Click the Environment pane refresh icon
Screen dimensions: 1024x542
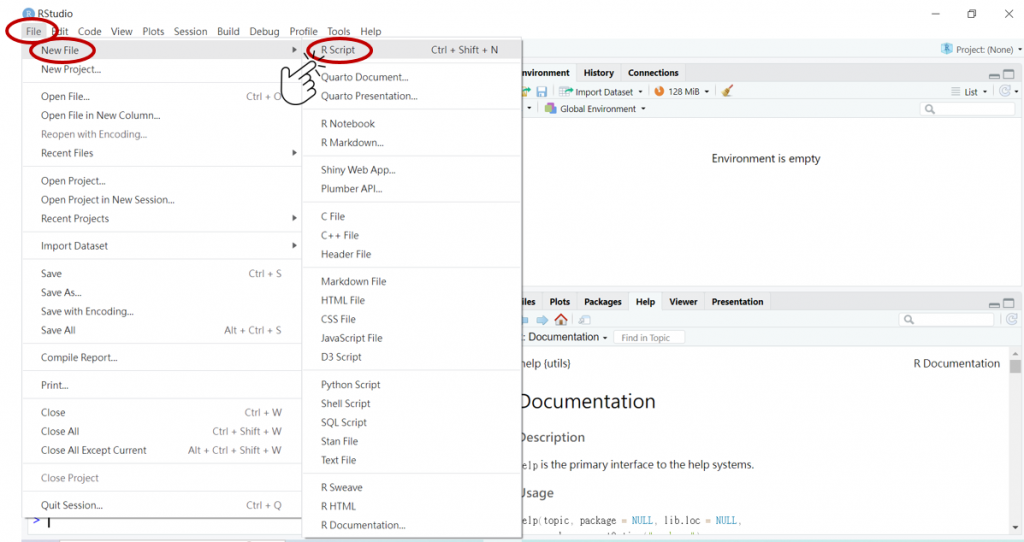coord(1005,91)
